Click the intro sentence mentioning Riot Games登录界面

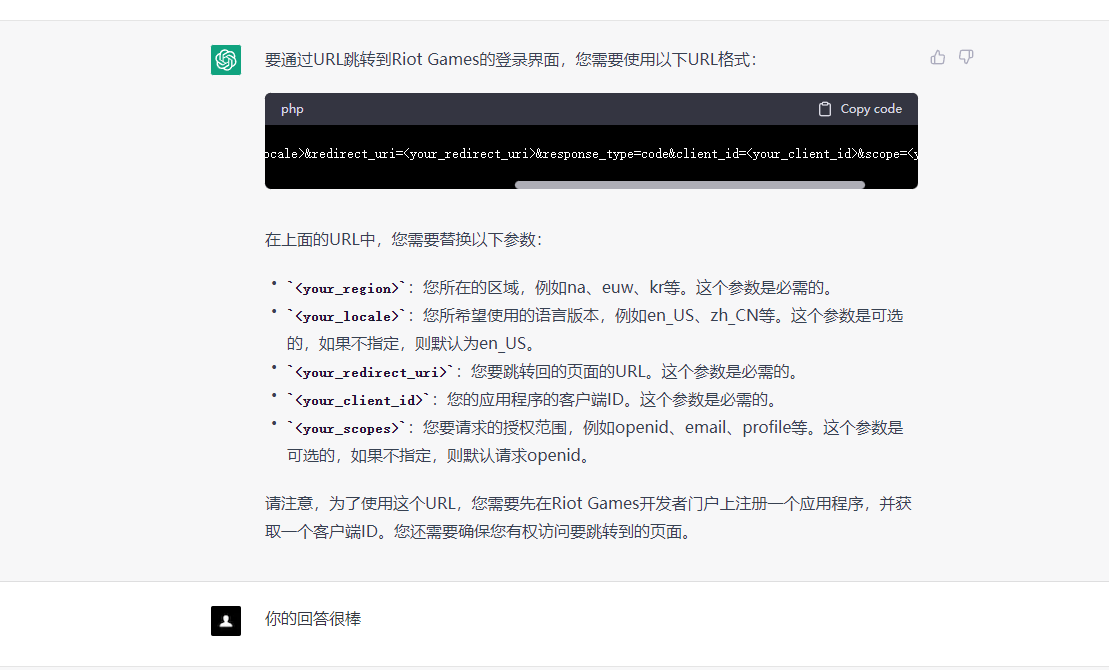pos(511,59)
